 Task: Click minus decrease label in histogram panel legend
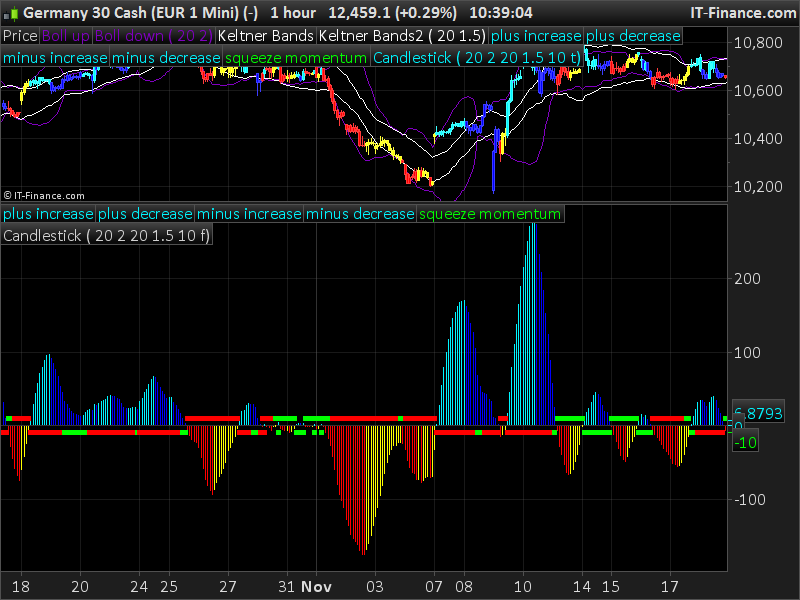click(360, 214)
